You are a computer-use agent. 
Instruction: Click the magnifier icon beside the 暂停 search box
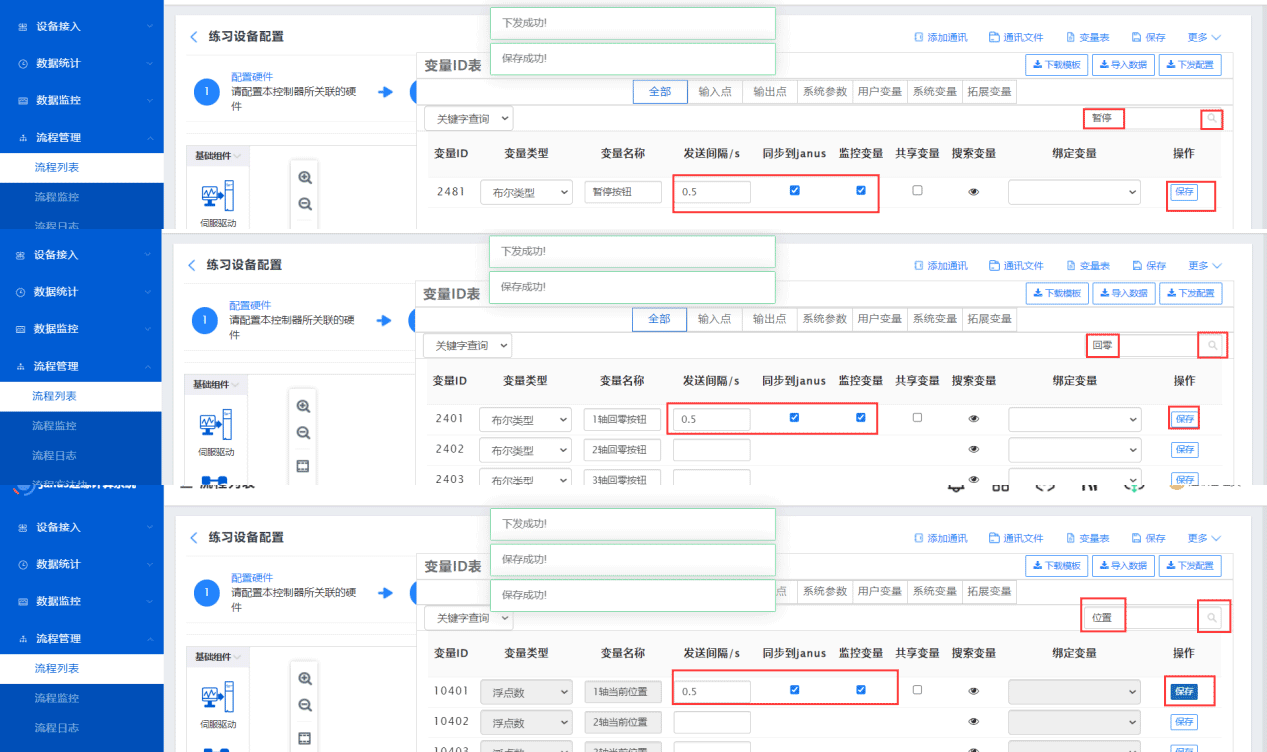[x=1211, y=119]
